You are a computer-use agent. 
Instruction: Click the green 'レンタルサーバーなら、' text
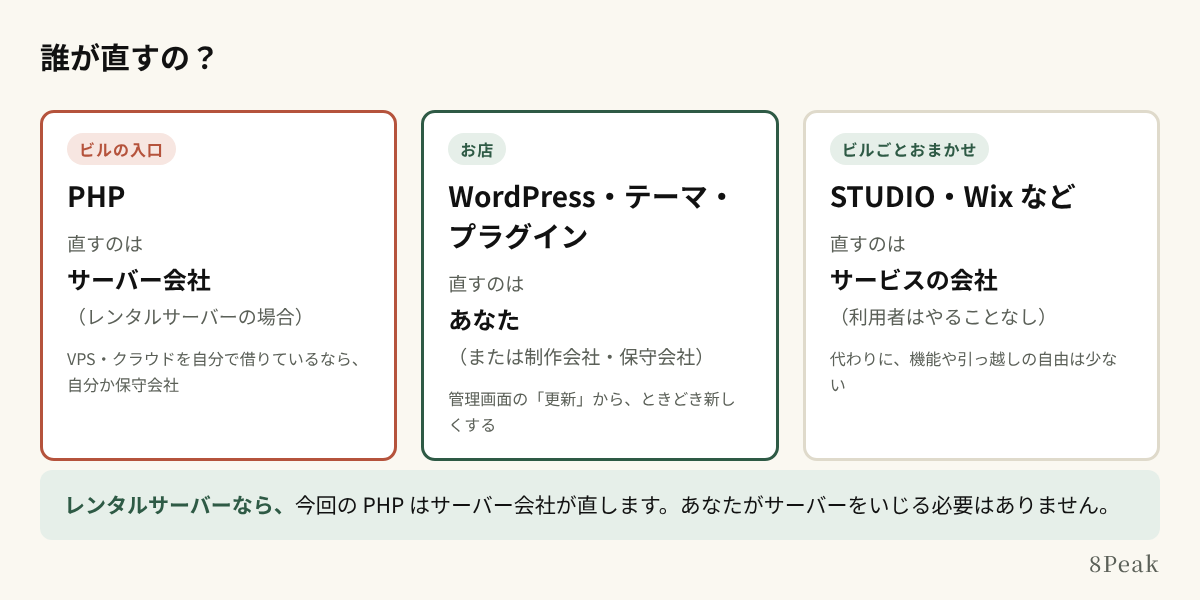click(176, 505)
